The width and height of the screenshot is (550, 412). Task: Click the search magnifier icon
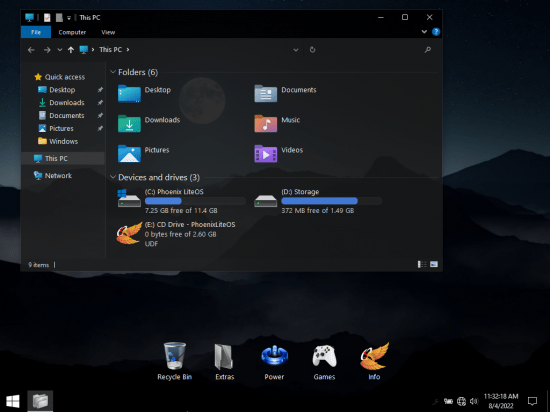(x=428, y=50)
